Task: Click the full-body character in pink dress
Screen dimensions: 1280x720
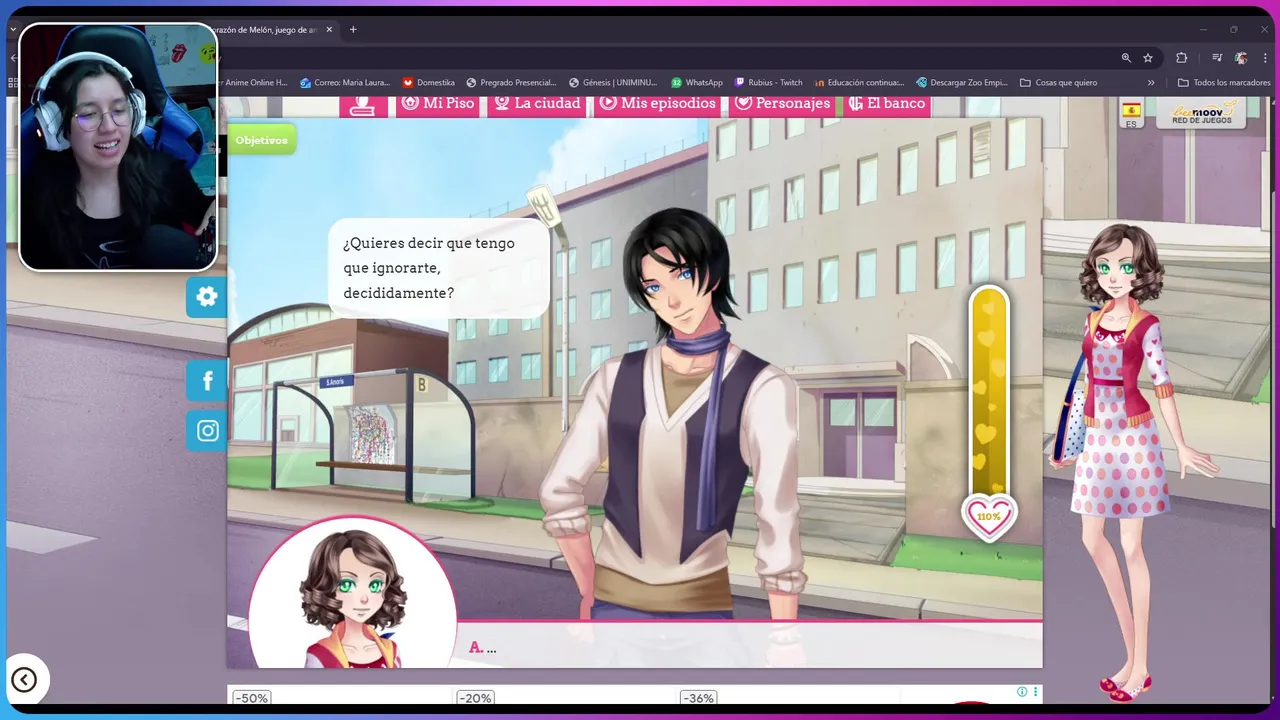Action: click(x=1126, y=460)
